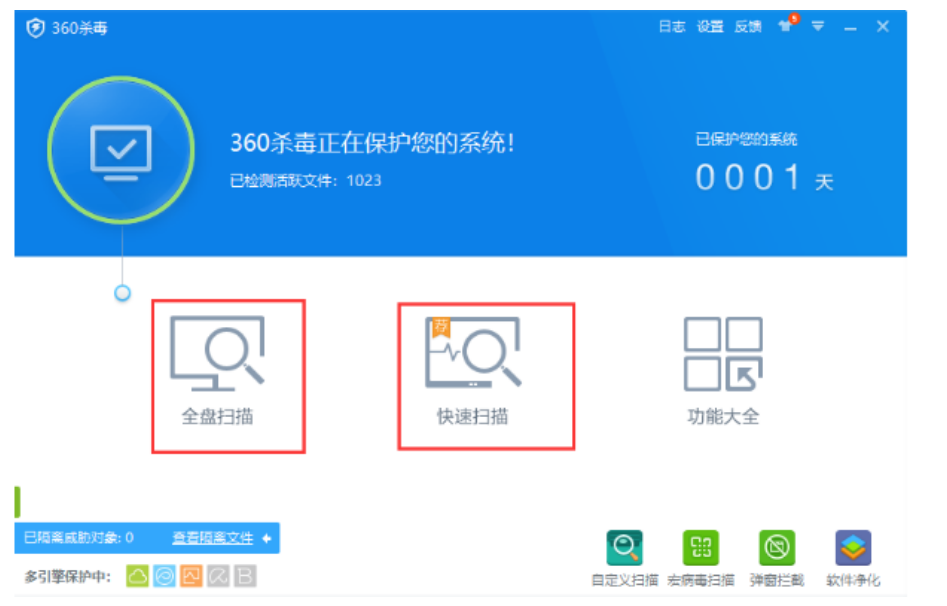Open the main menu dropdown in title bar
Viewport: 947px width, 606px height.
tap(818, 27)
